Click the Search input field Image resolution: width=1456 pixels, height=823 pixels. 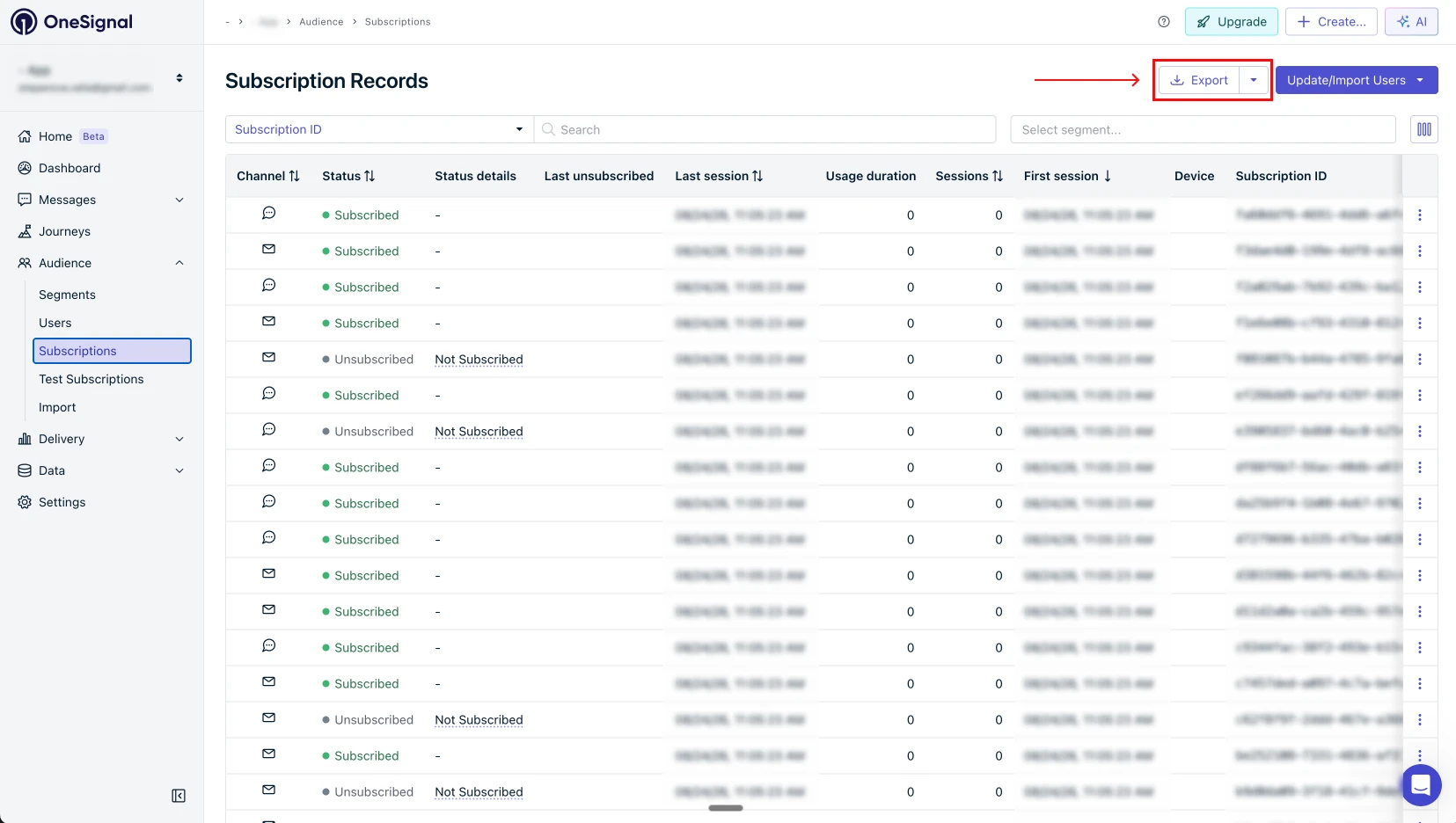[x=765, y=129]
